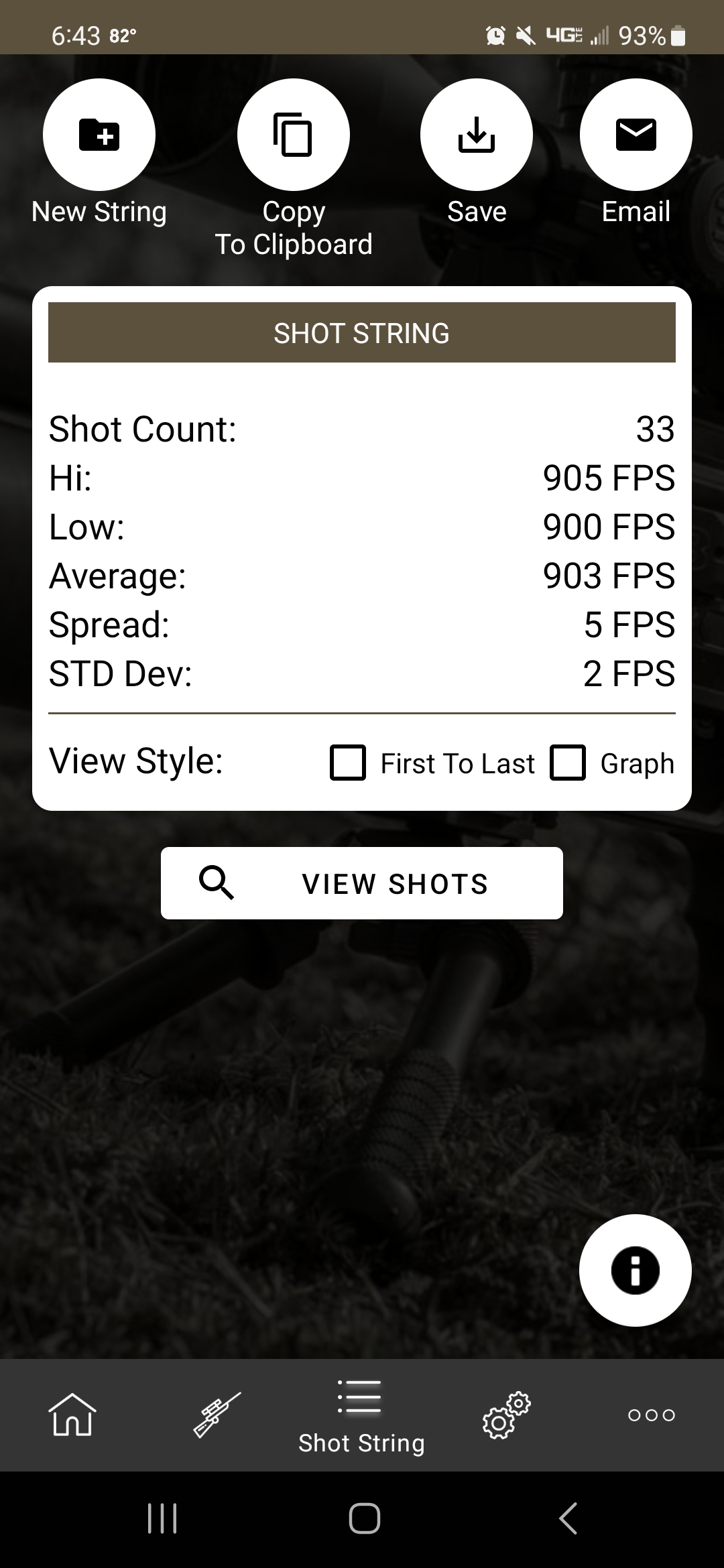This screenshot has height=1568, width=724.
Task: Go to the Home tab
Action: pos(72,1415)
